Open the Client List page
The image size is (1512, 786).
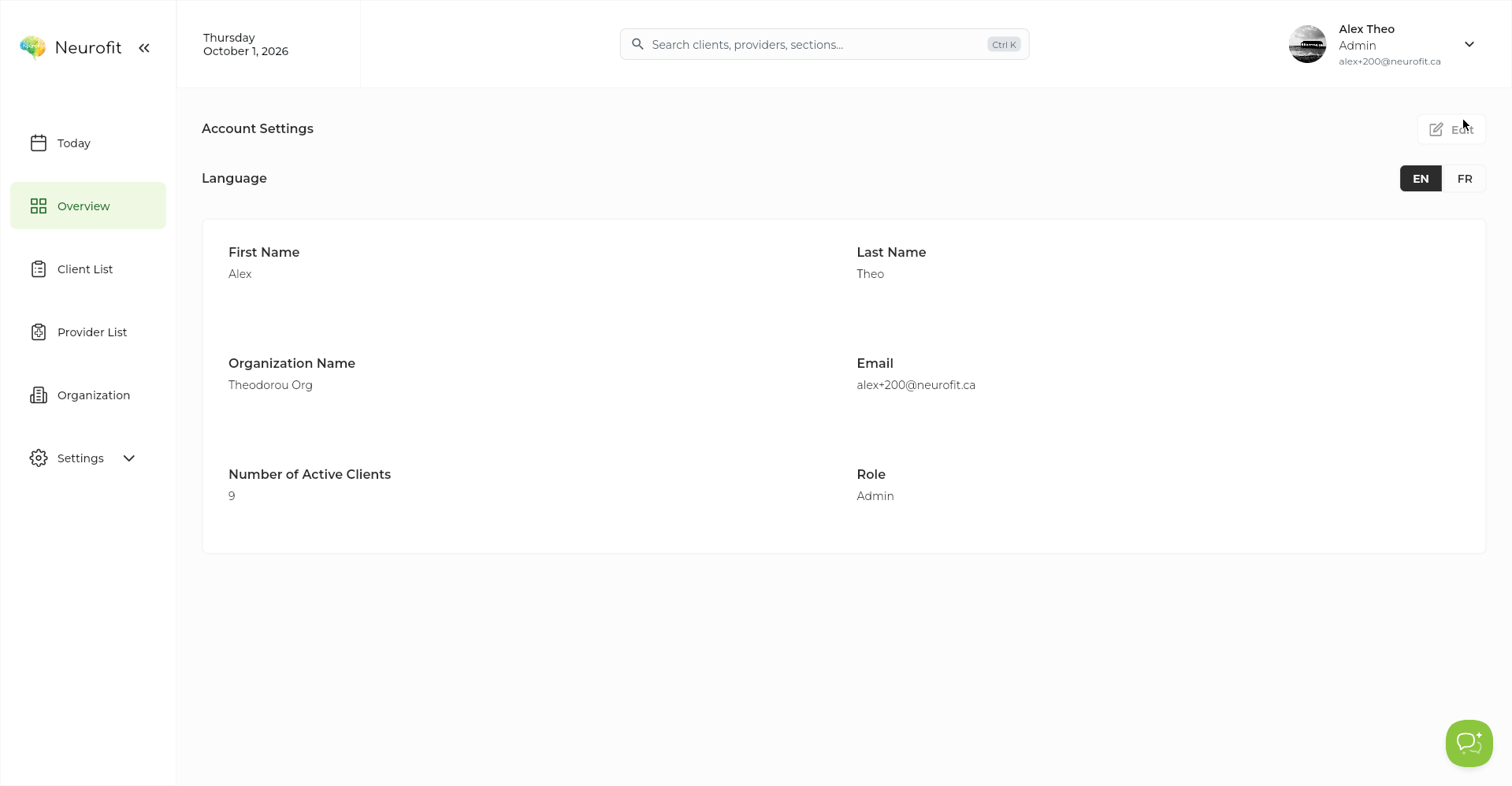[88, 269]
